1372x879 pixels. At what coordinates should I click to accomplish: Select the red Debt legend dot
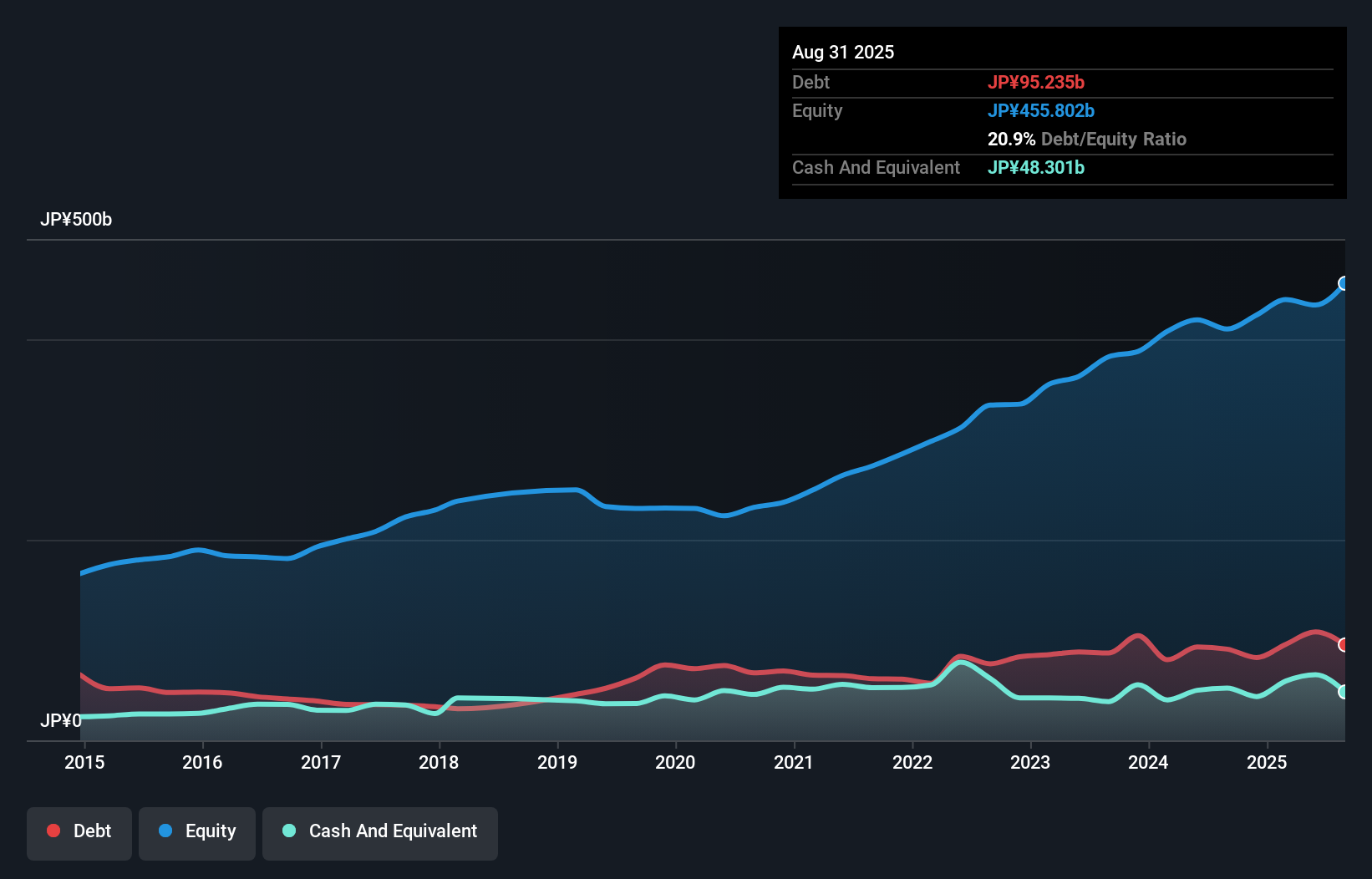(53, 831)
